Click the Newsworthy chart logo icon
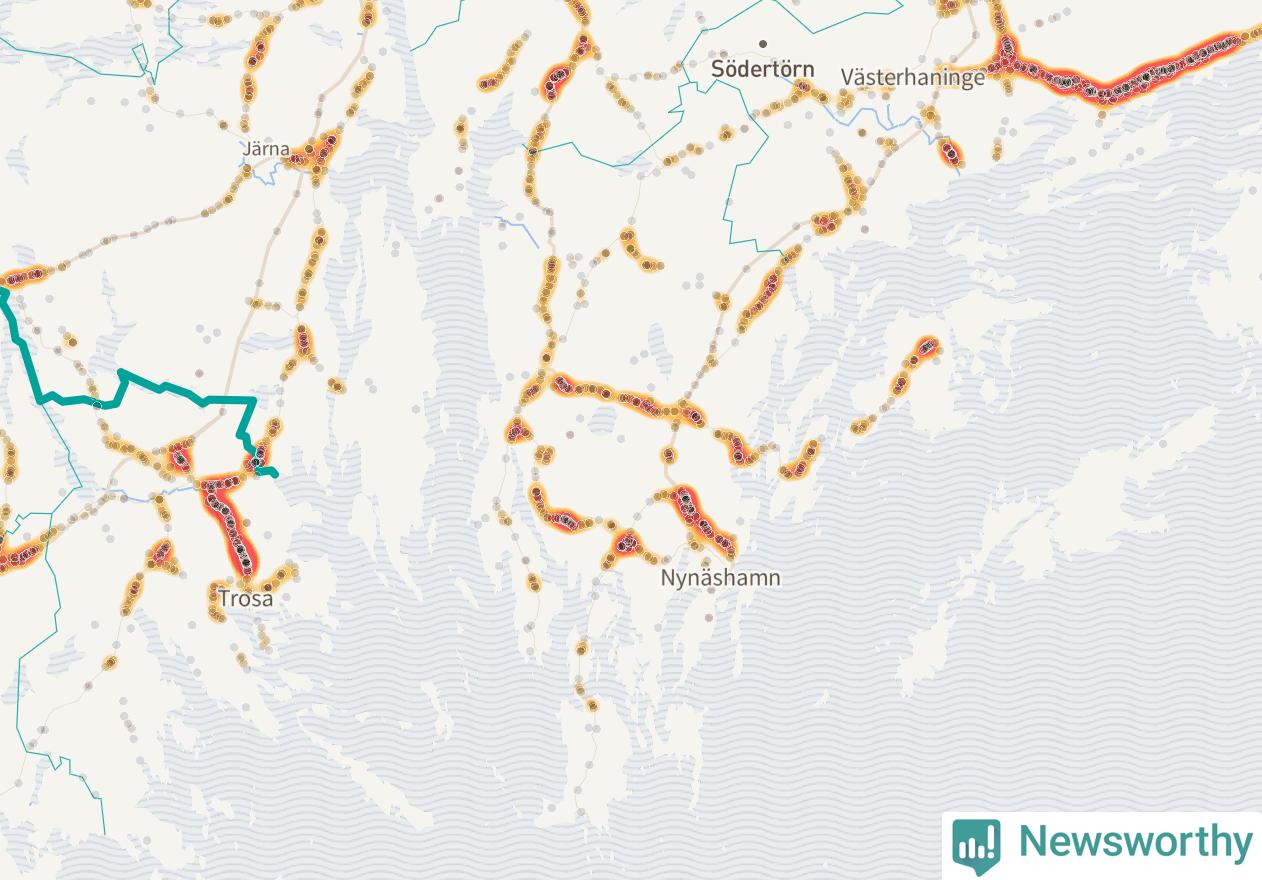The image size is (1262, 880). 976,846
